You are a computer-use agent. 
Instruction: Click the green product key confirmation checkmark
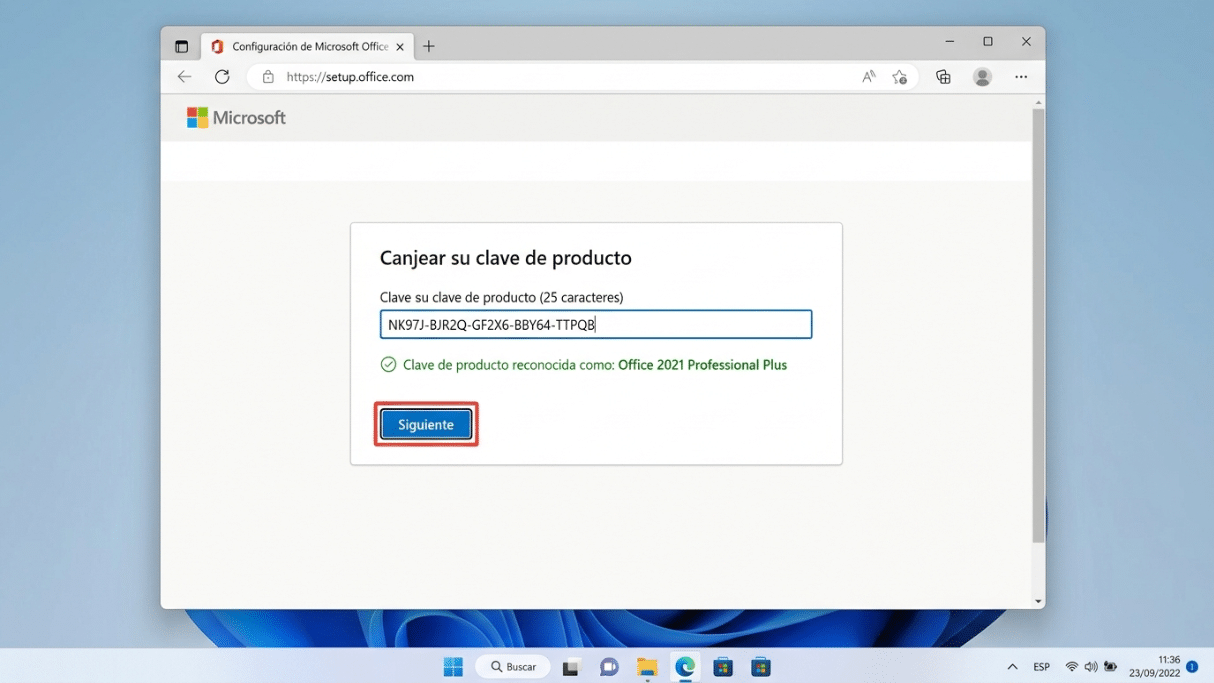pos(387,364)
